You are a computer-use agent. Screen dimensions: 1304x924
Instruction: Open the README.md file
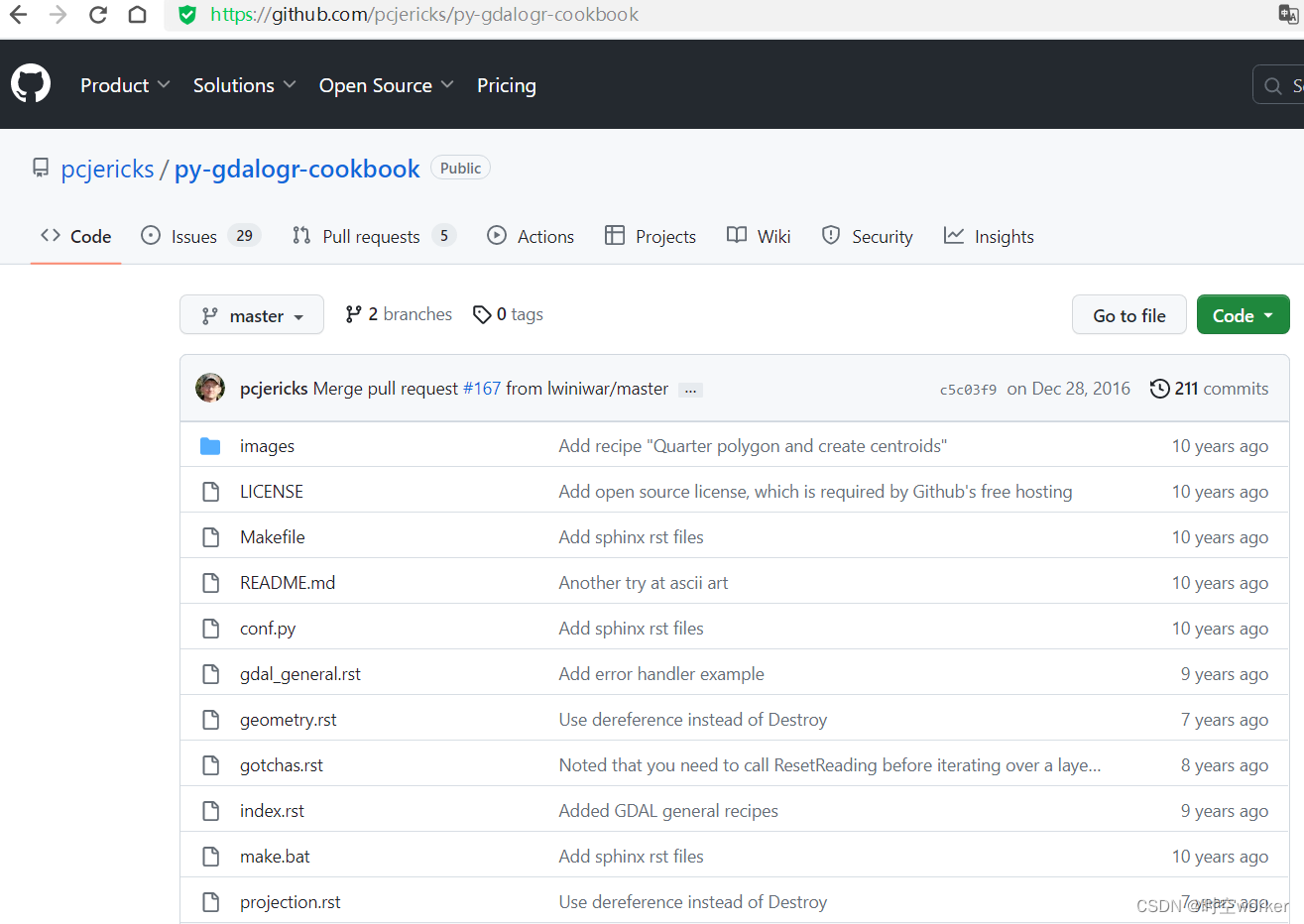[288, 583]
